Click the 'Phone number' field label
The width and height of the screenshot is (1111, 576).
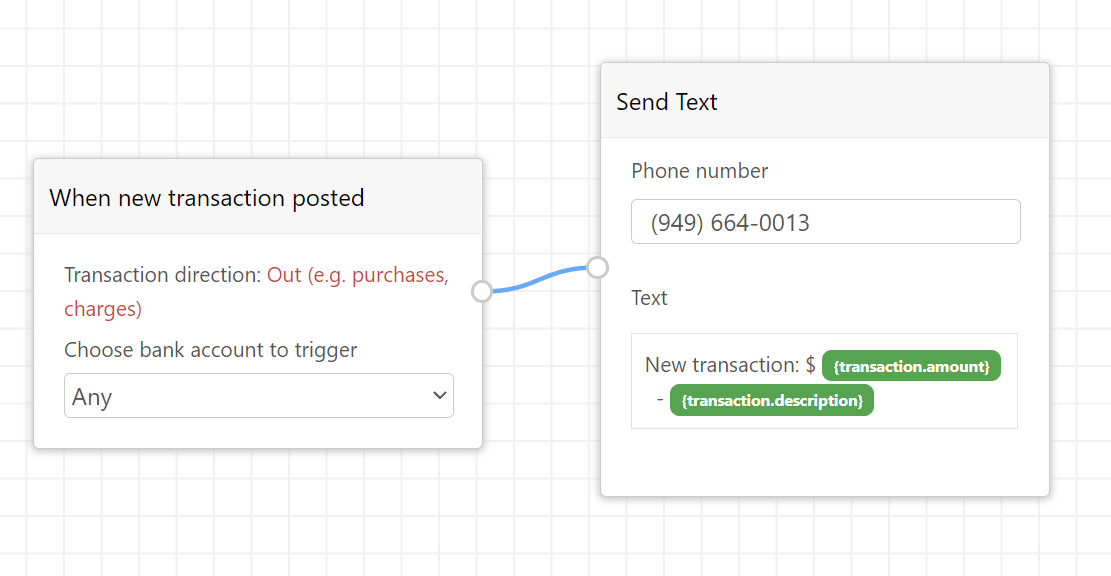pyautogui.click(x=699, y=171)
